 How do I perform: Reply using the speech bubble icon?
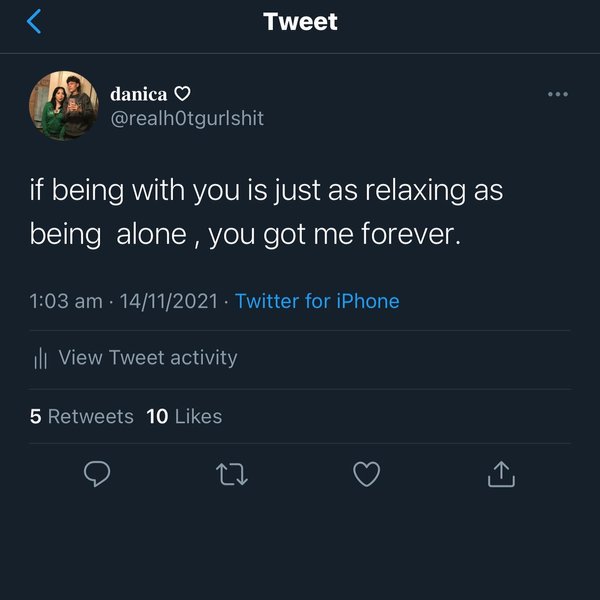(97, 474)
